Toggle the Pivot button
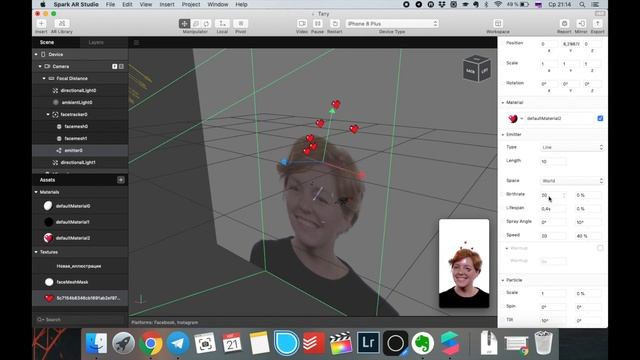640x360 pixels. point(240,23)
